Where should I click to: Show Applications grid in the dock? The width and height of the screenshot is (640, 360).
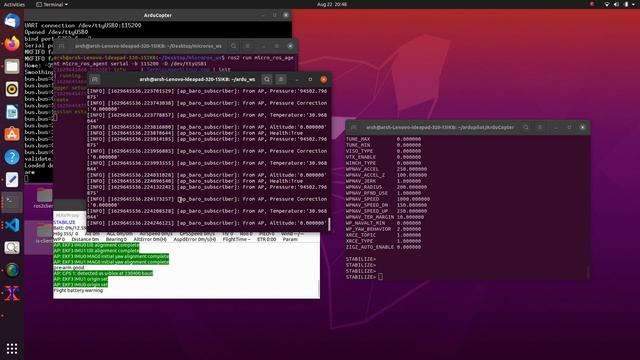click(x=12, y=348)
